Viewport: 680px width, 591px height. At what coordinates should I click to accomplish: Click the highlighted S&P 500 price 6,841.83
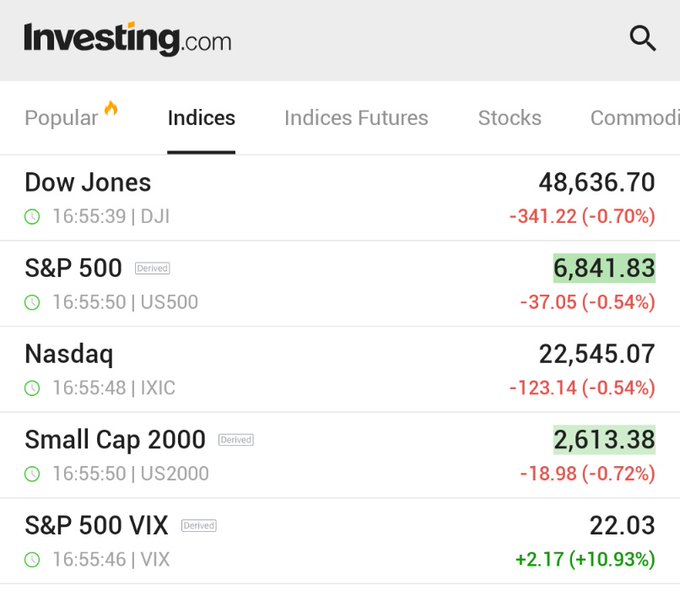[x=604, y=268]
